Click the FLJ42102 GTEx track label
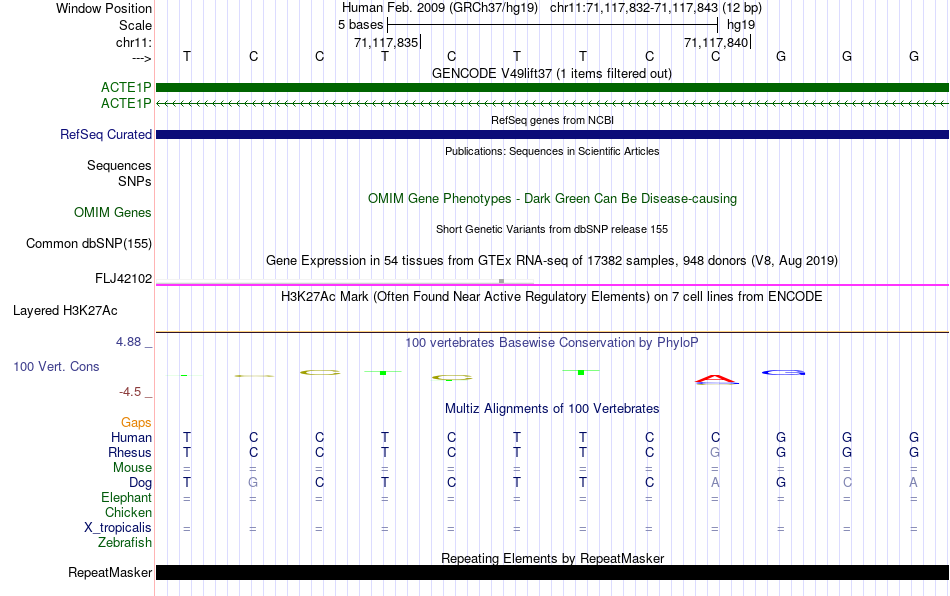Image resolution: width=950 pixels, height=596 pixels. point(124,279)
